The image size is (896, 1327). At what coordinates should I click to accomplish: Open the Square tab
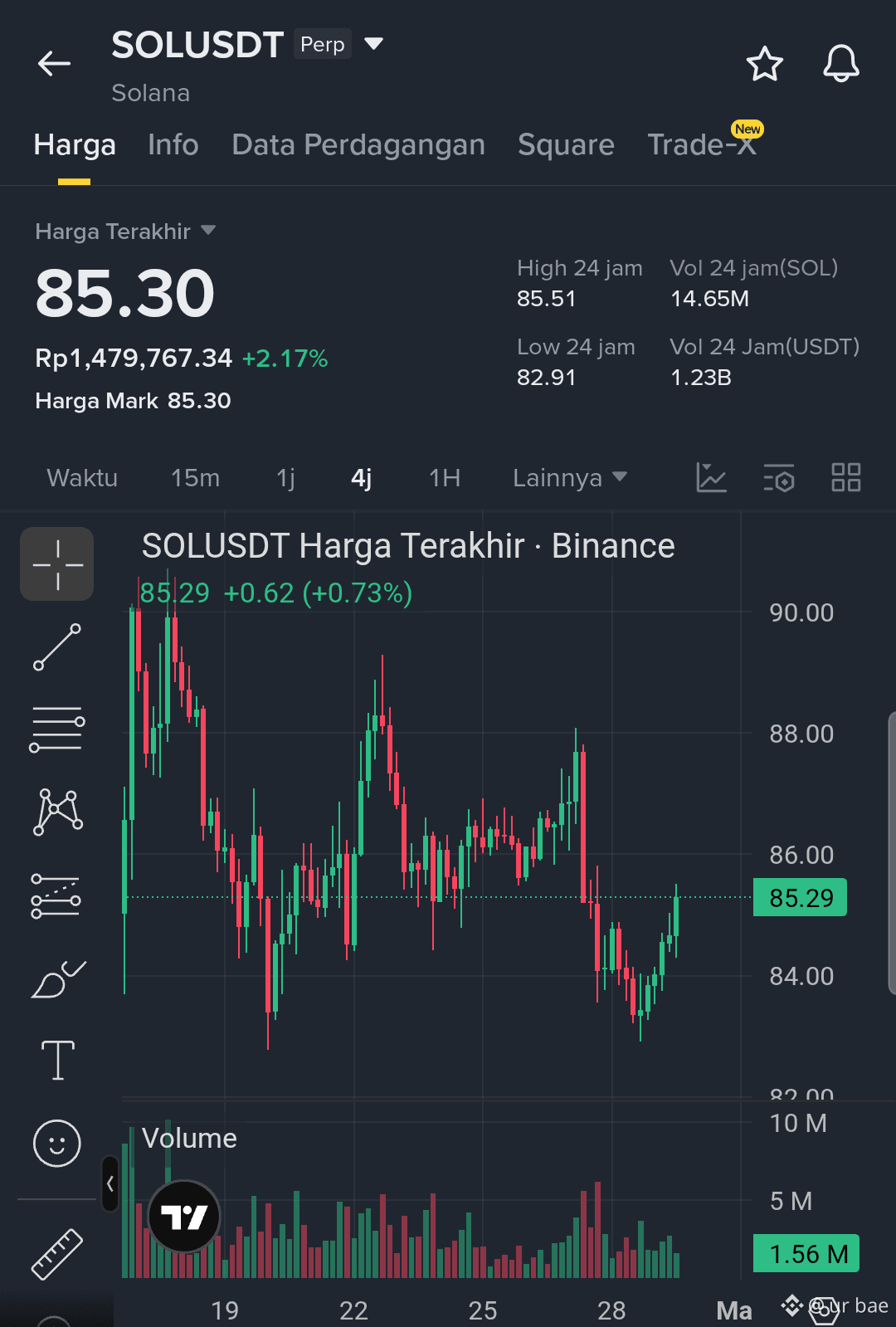click(x=566, y=145)
